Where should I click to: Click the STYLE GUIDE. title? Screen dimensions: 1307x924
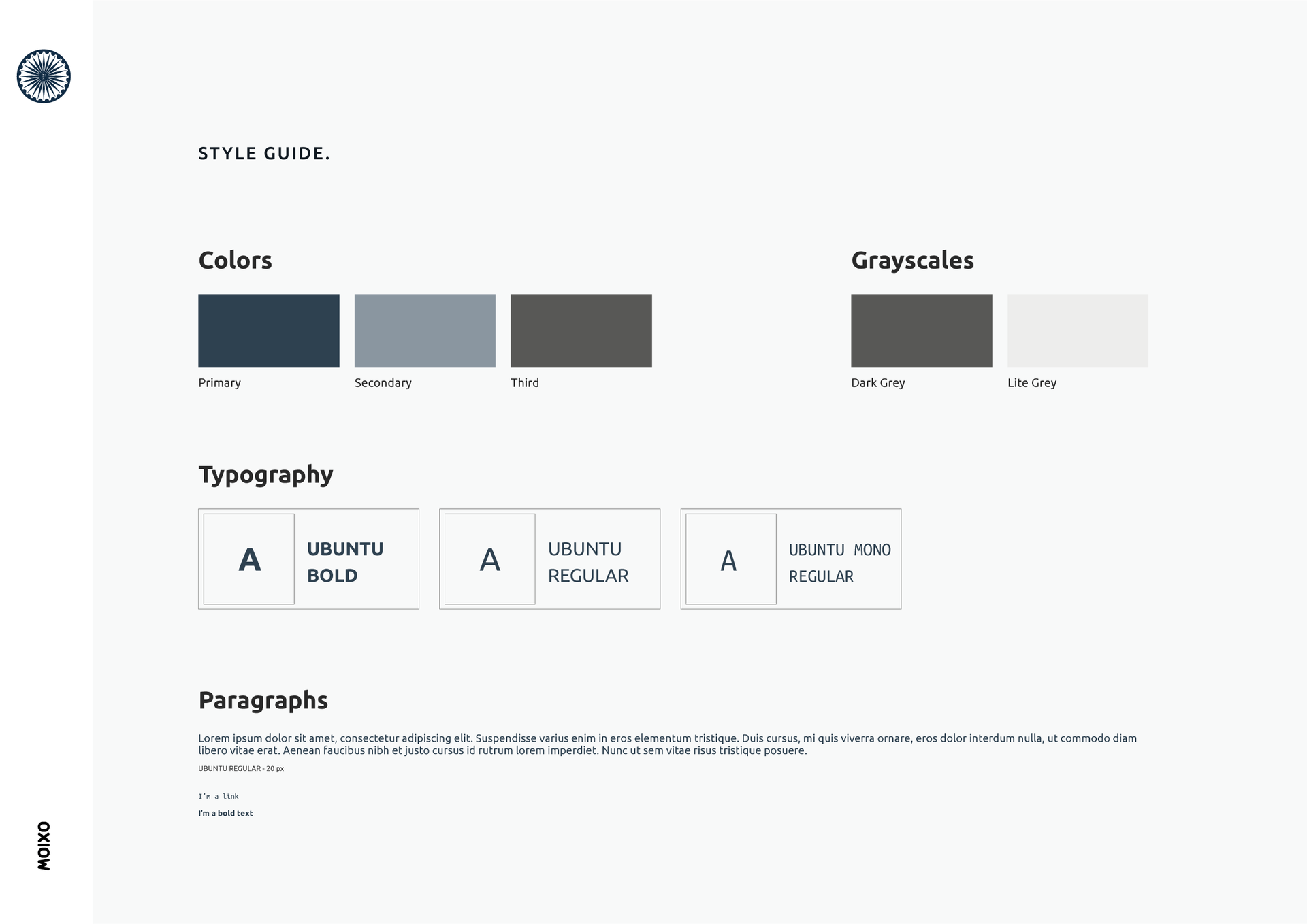[264, 154]
